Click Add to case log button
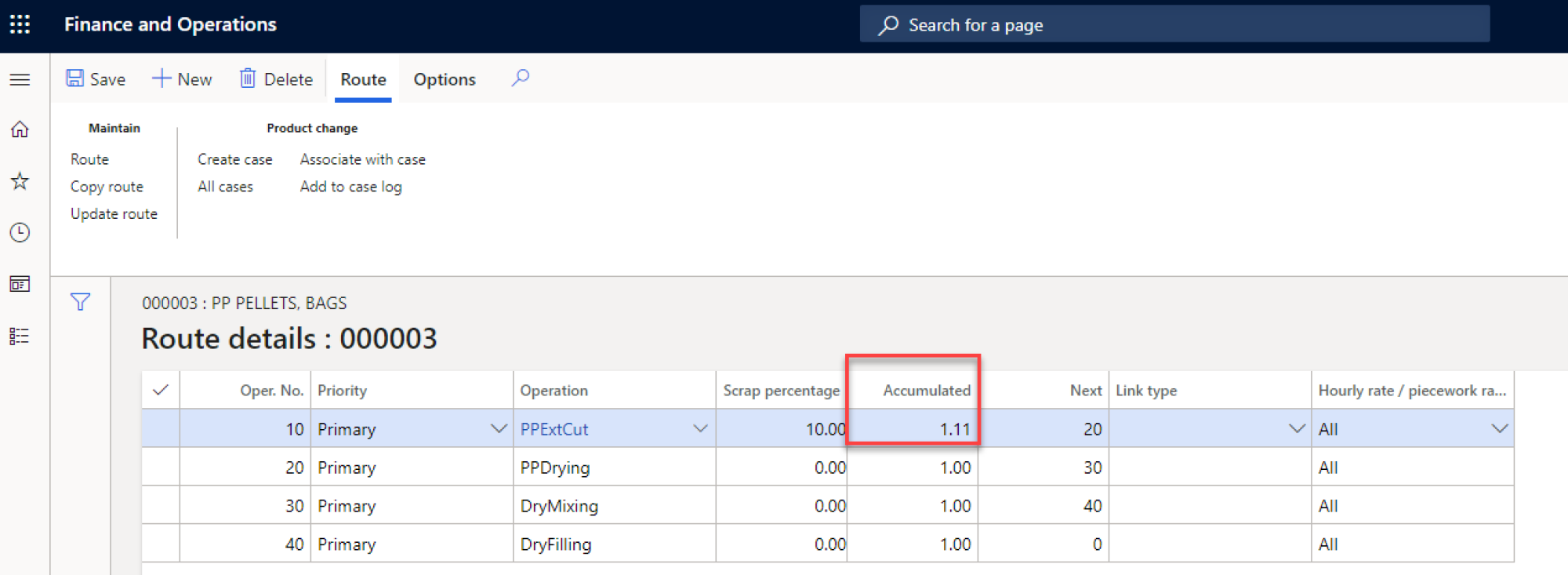 (x=350, y=187)
